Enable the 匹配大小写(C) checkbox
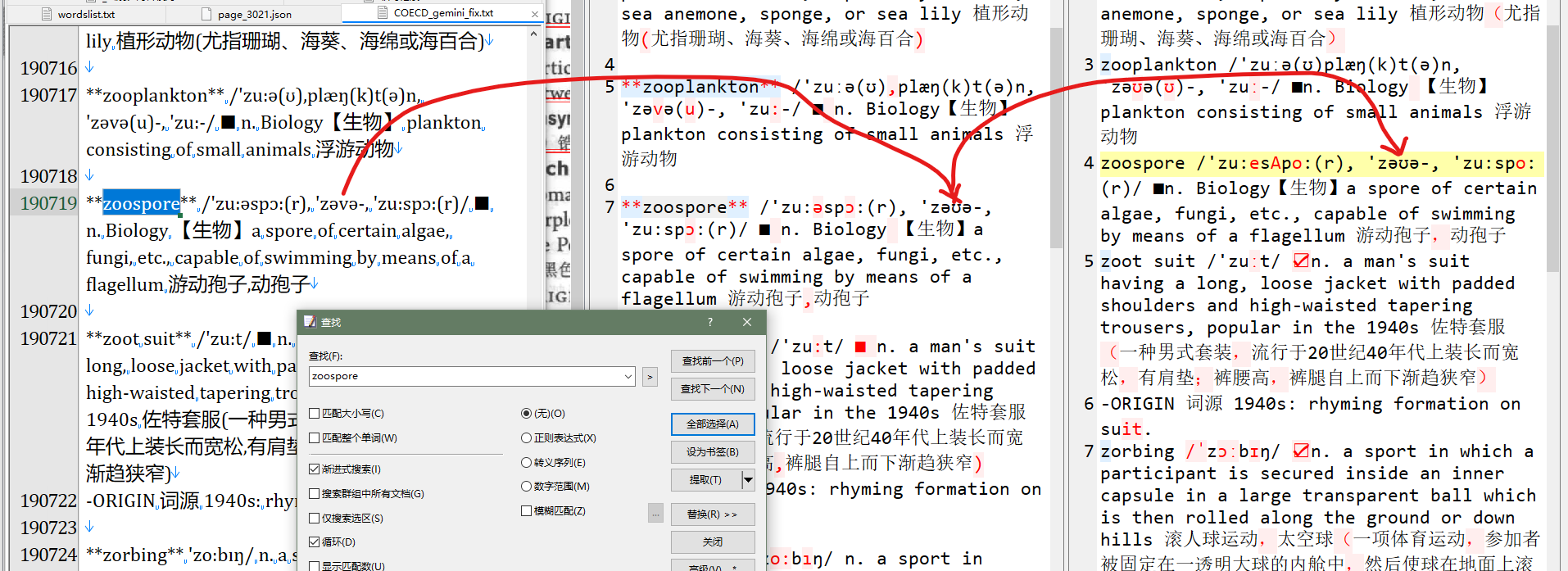 point(315,414)
